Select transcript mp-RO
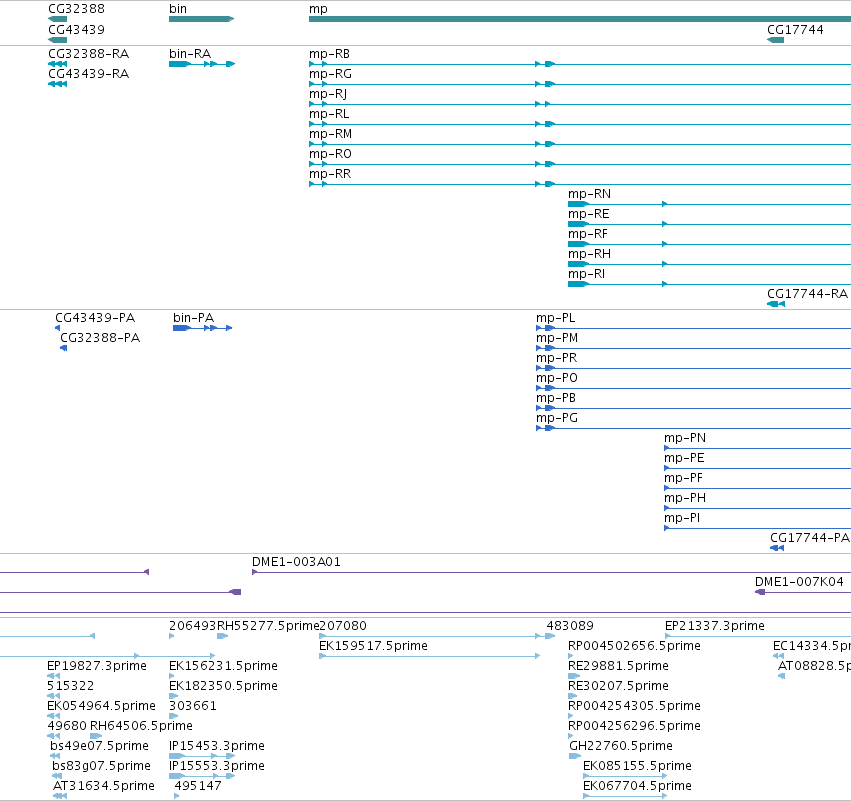The width and height of the screenshot is (851, 801). [331, 154]
